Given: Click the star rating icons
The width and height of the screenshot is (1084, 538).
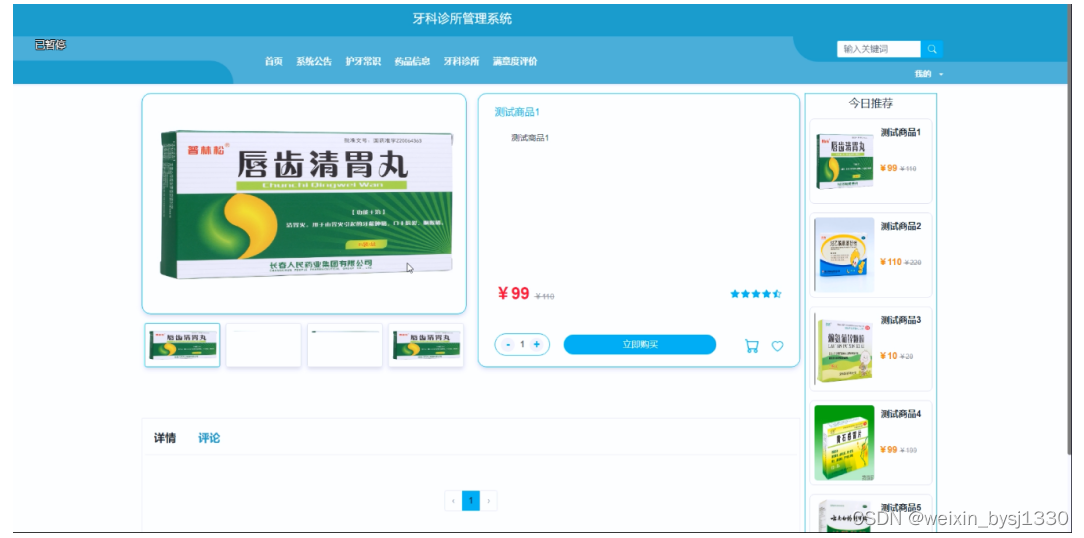Looking at the screenshot, I should pos(756,294).
